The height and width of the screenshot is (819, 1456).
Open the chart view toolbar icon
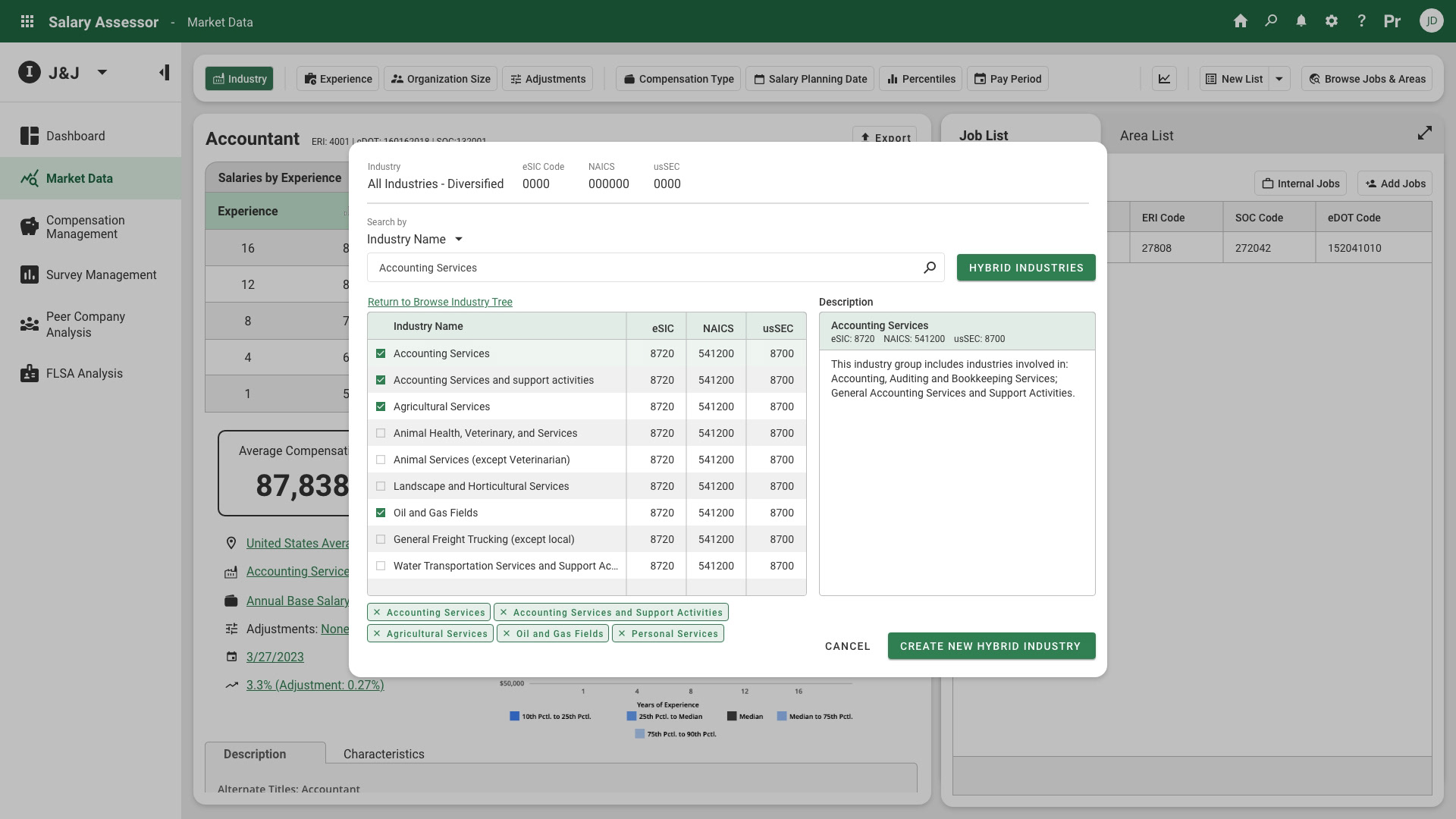[x=1164, y=79]
